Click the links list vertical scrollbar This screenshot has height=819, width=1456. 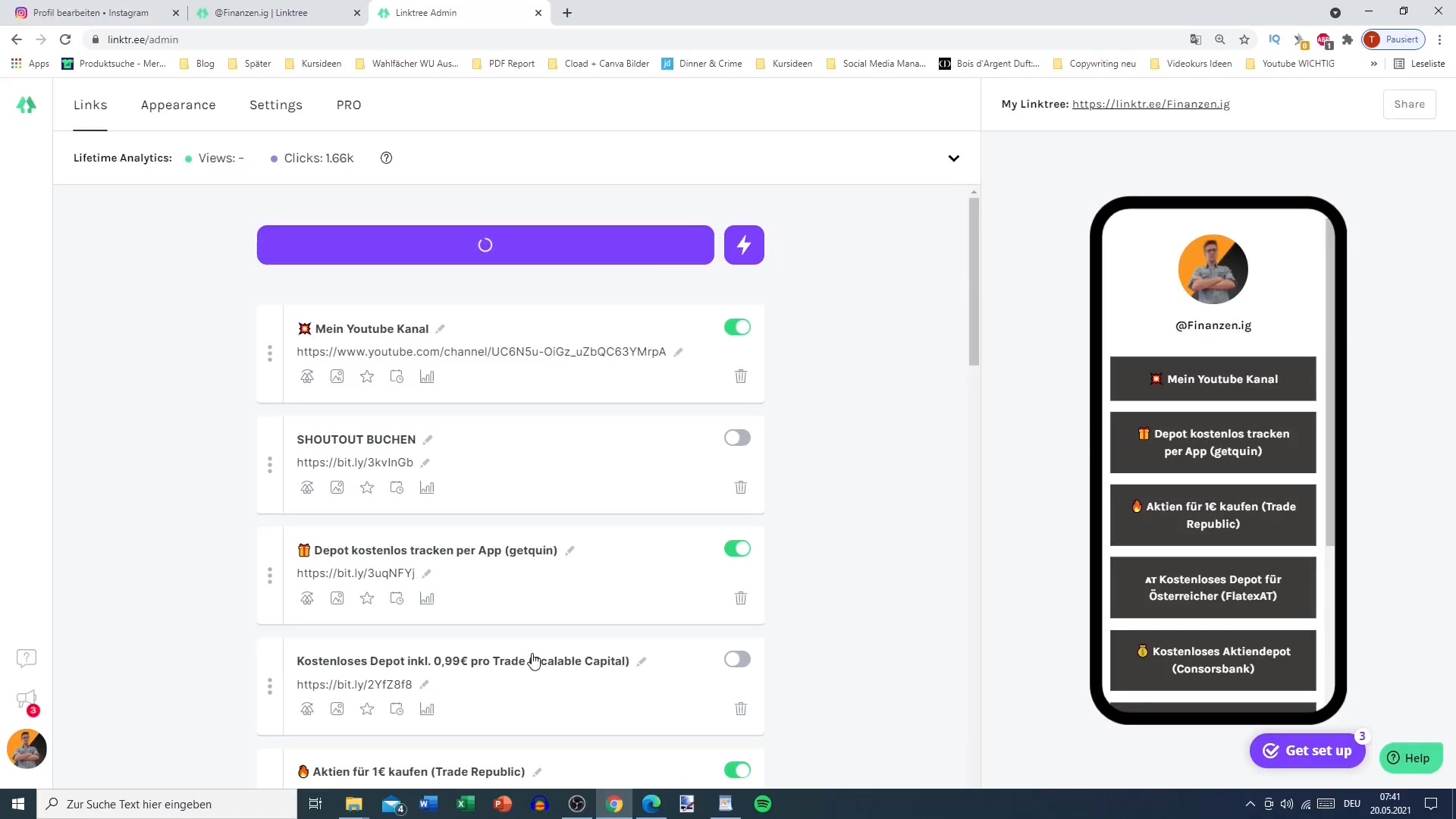click(974, 281)
